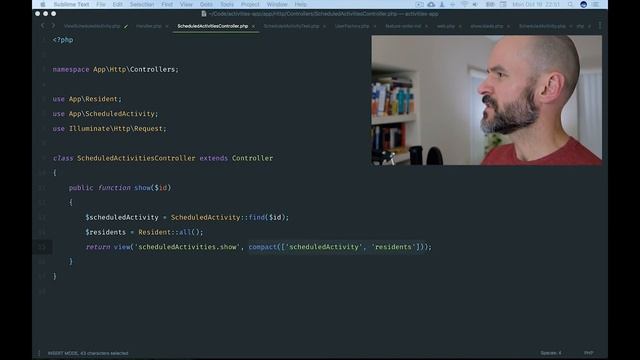Click the file icon in window title
This screenshot has width=640, height=360.
pyautogui.click(x=204, y=14)
